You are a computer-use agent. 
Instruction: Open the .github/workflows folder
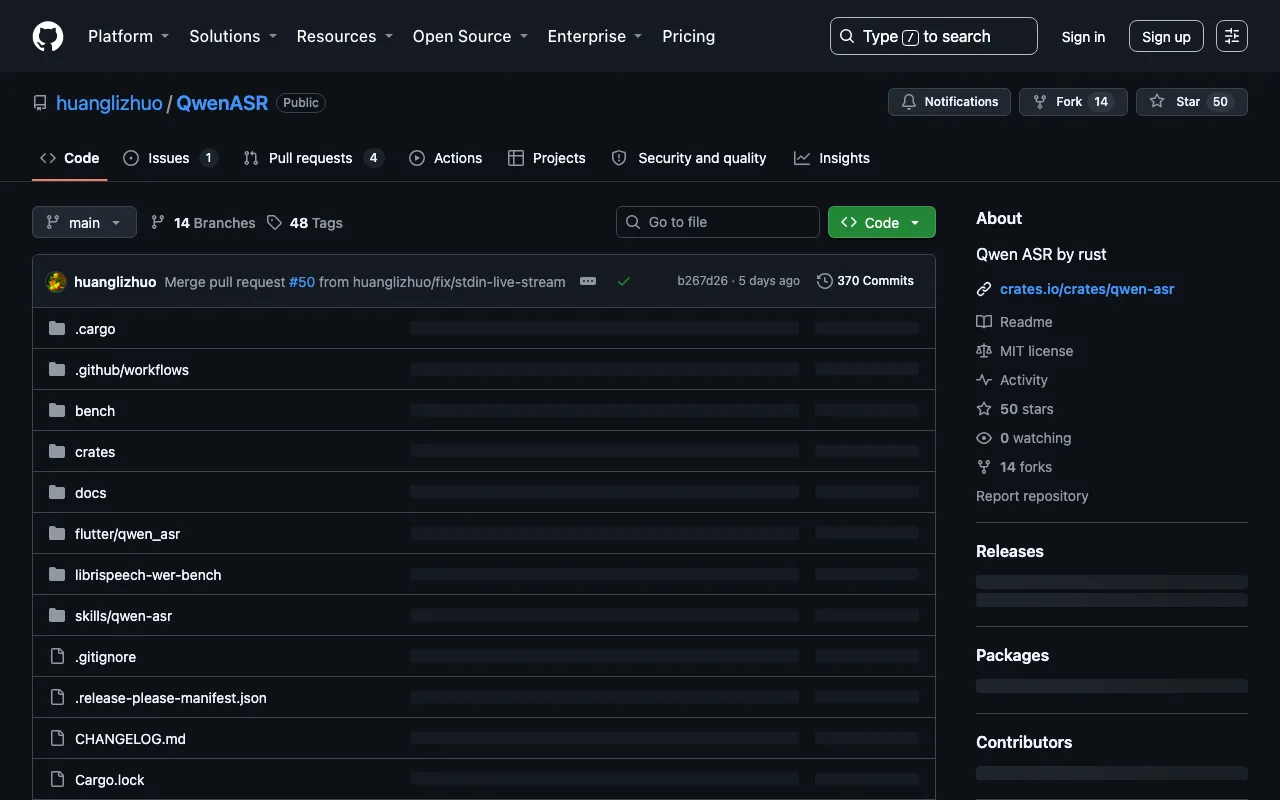point(132,370)
